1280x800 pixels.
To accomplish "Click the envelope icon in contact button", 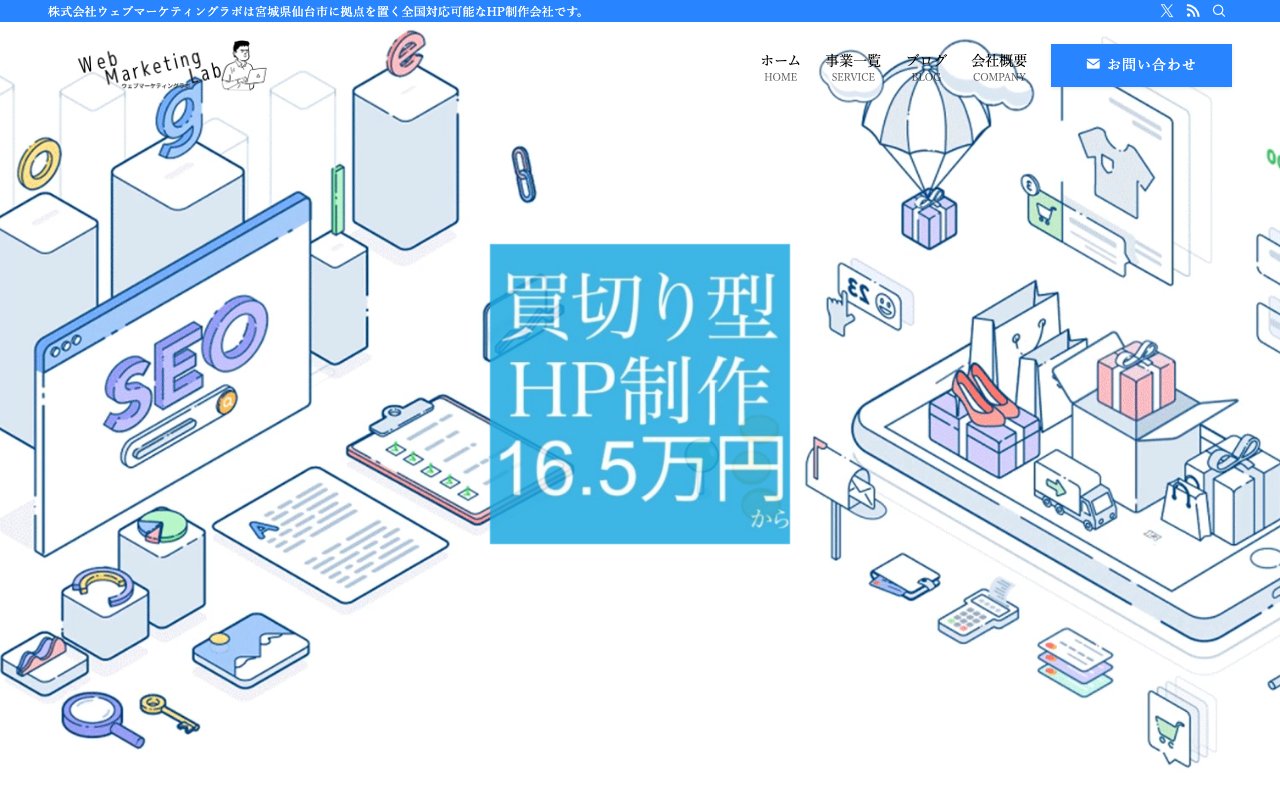I will [1093, 64].
